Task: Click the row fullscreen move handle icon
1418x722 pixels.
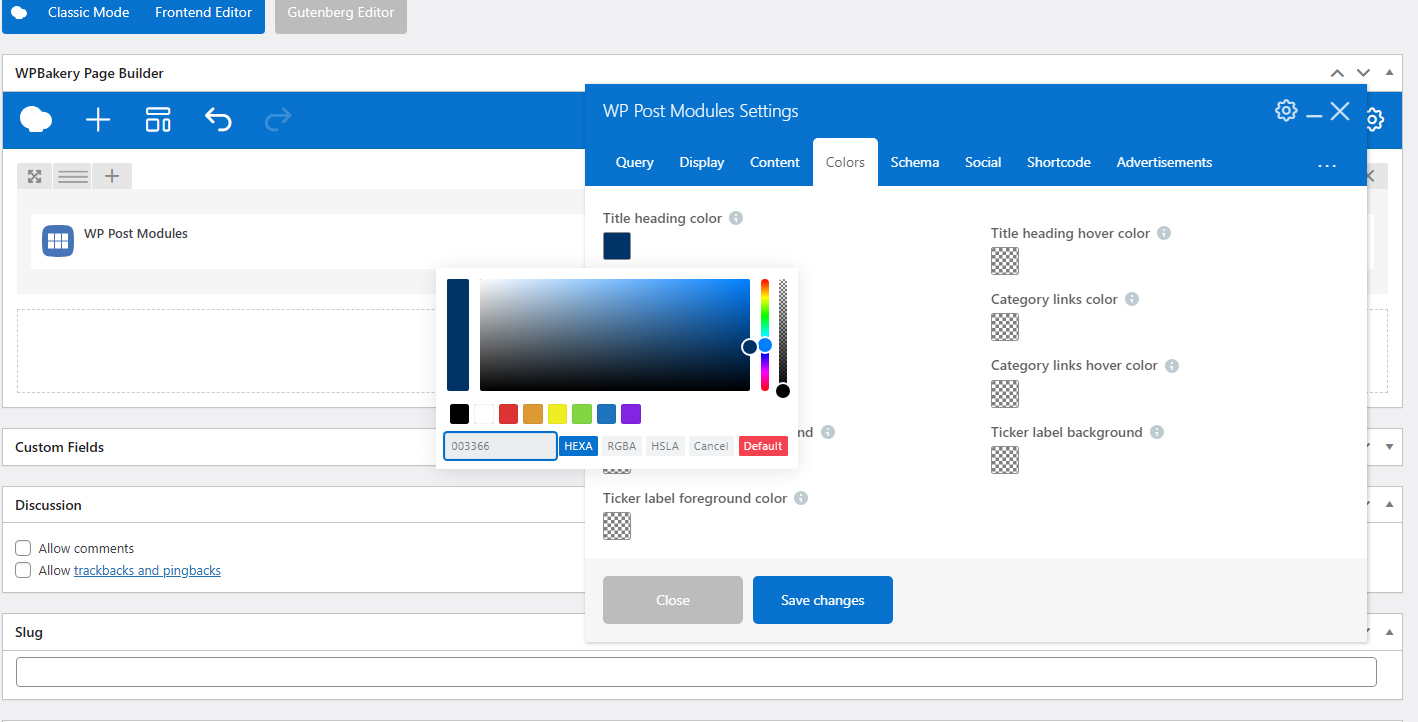Action: 35,176
